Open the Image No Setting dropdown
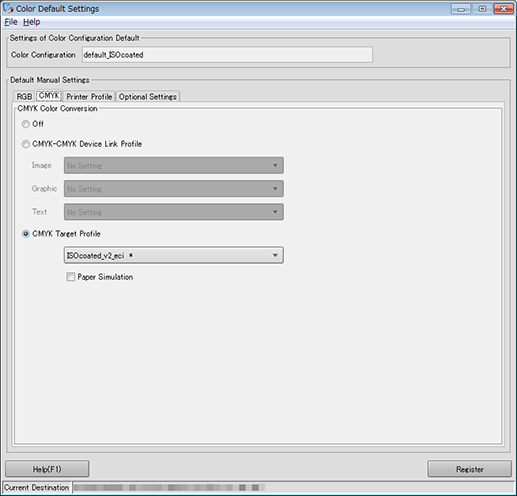Viewport: 517px width, 496px height. pos(174,165)
